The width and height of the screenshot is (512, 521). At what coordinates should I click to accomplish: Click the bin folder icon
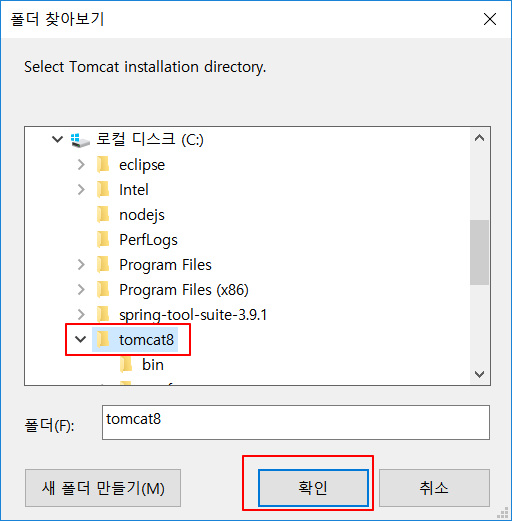coord(126,365)
